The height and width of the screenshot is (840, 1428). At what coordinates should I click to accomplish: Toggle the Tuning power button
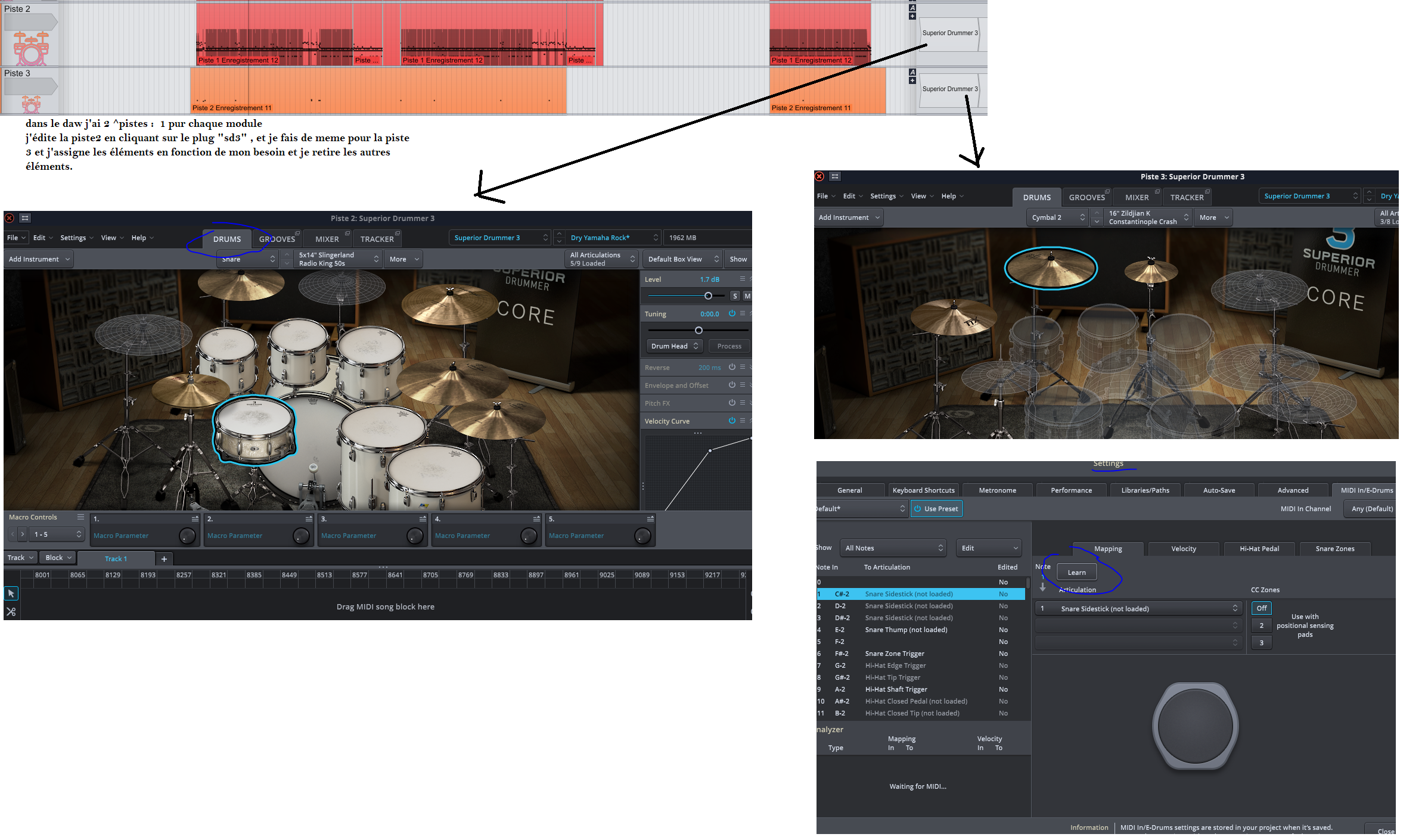[732, 313]
